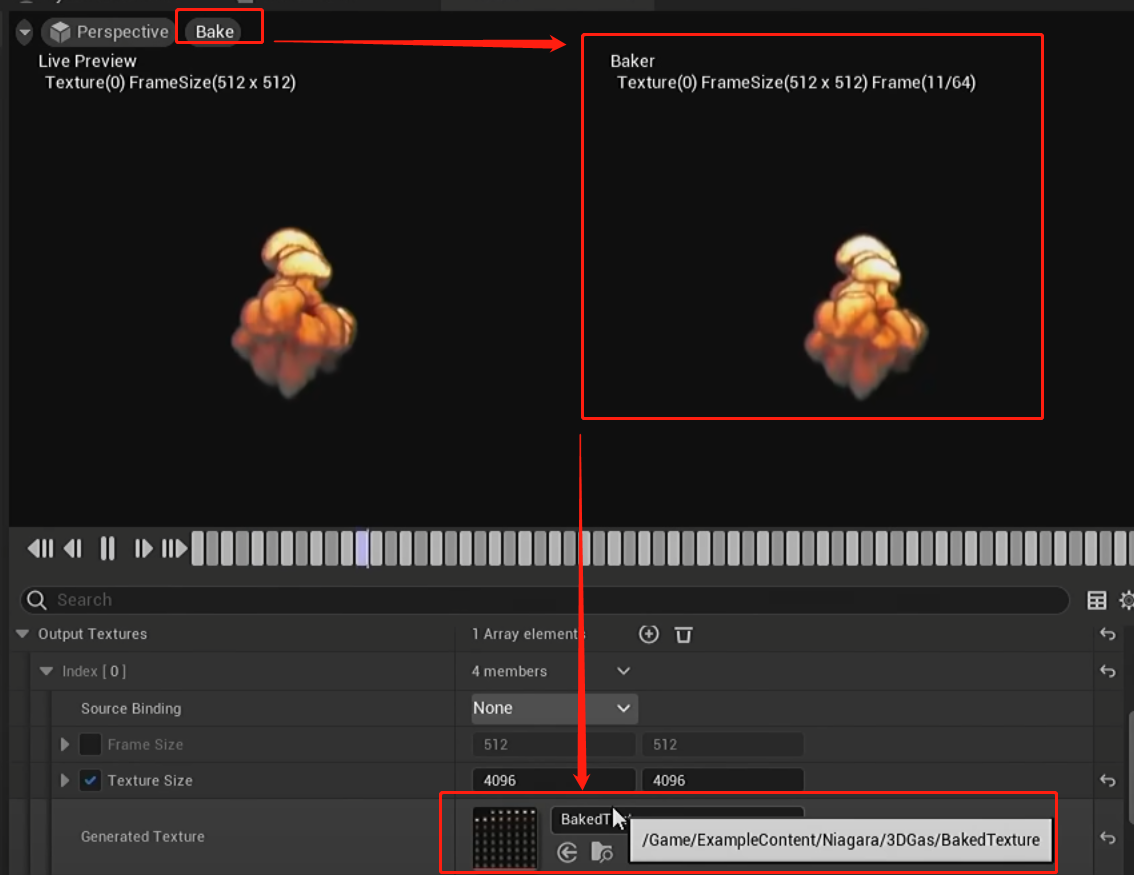Reset Texture Size to default
1134x875 pixels.
pyautogui.click(x=1107, y=780)
